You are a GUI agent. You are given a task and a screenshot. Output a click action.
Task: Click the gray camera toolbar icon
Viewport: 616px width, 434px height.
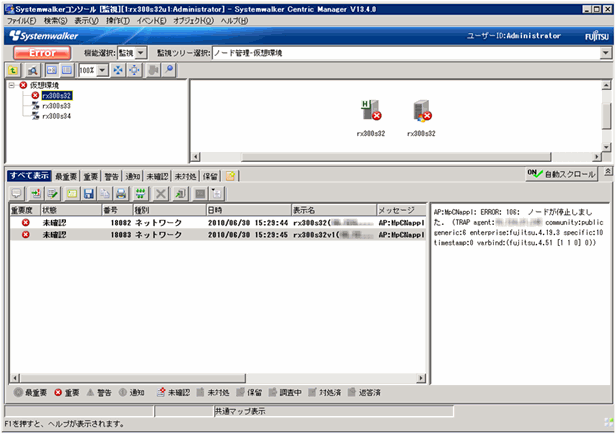tap(153, 70)
